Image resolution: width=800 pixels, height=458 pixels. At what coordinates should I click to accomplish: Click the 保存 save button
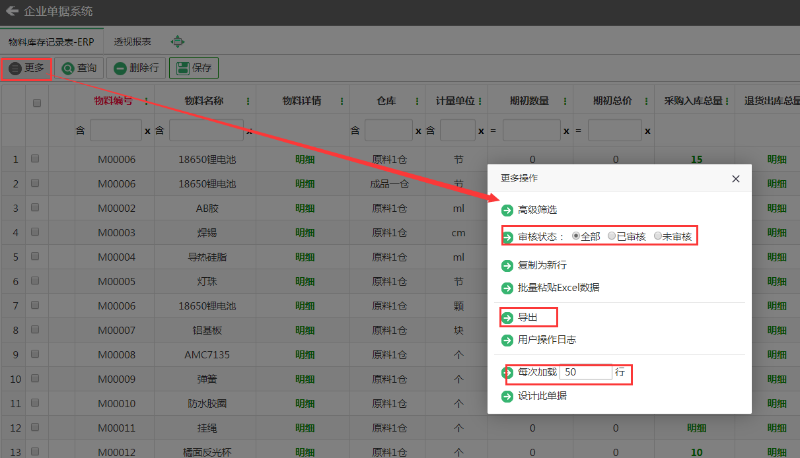pyautogui.click(x=194, y=68)
